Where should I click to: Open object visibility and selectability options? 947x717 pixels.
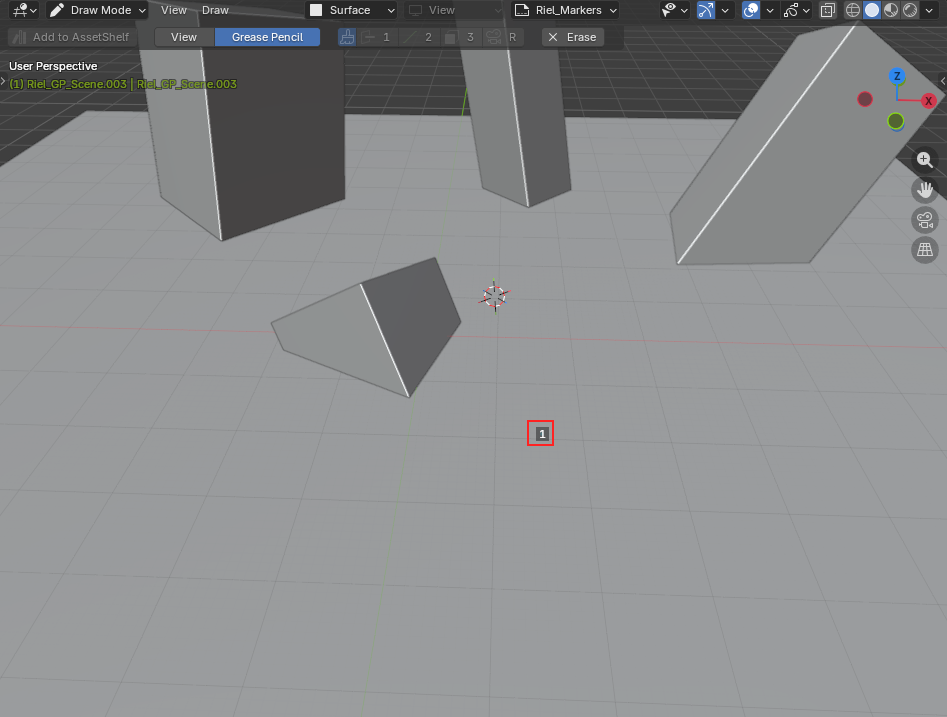[675, 10]
